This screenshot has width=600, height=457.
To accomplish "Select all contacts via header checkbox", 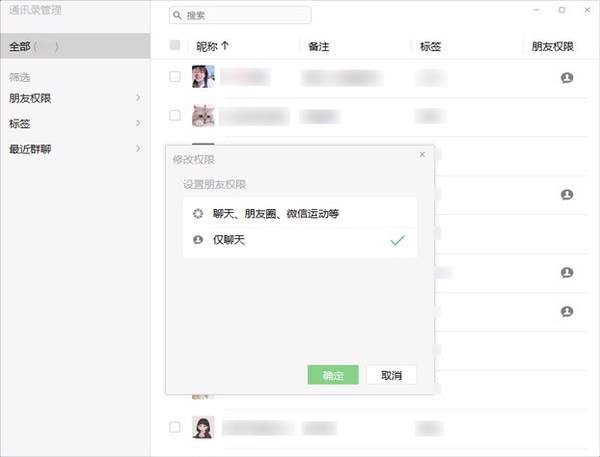I will (x=175, y=45).
